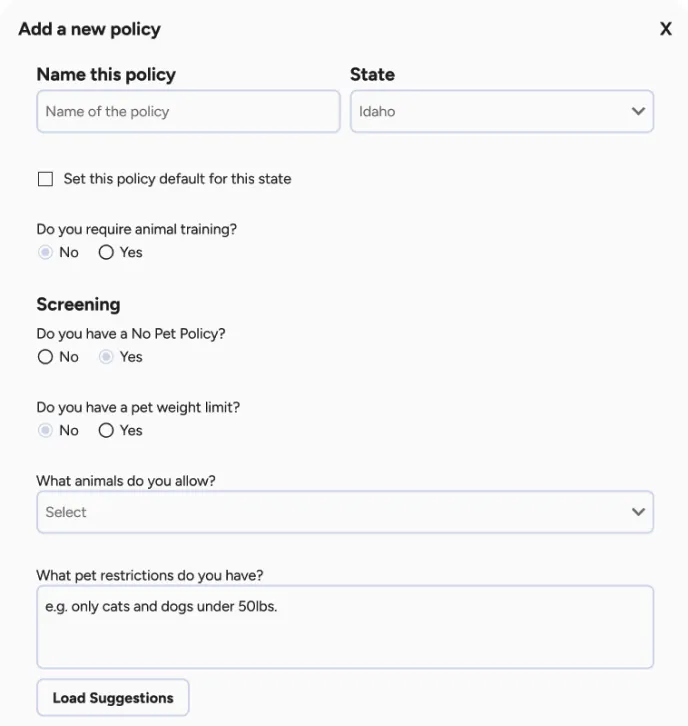Click the chevron arrow in State field
The image size is (688, 726).
638,112
